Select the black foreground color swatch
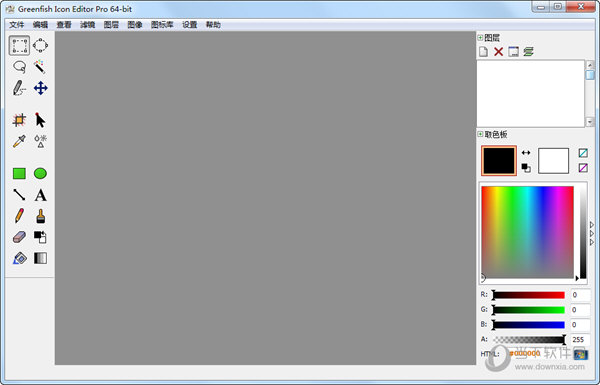 [499, 161]
